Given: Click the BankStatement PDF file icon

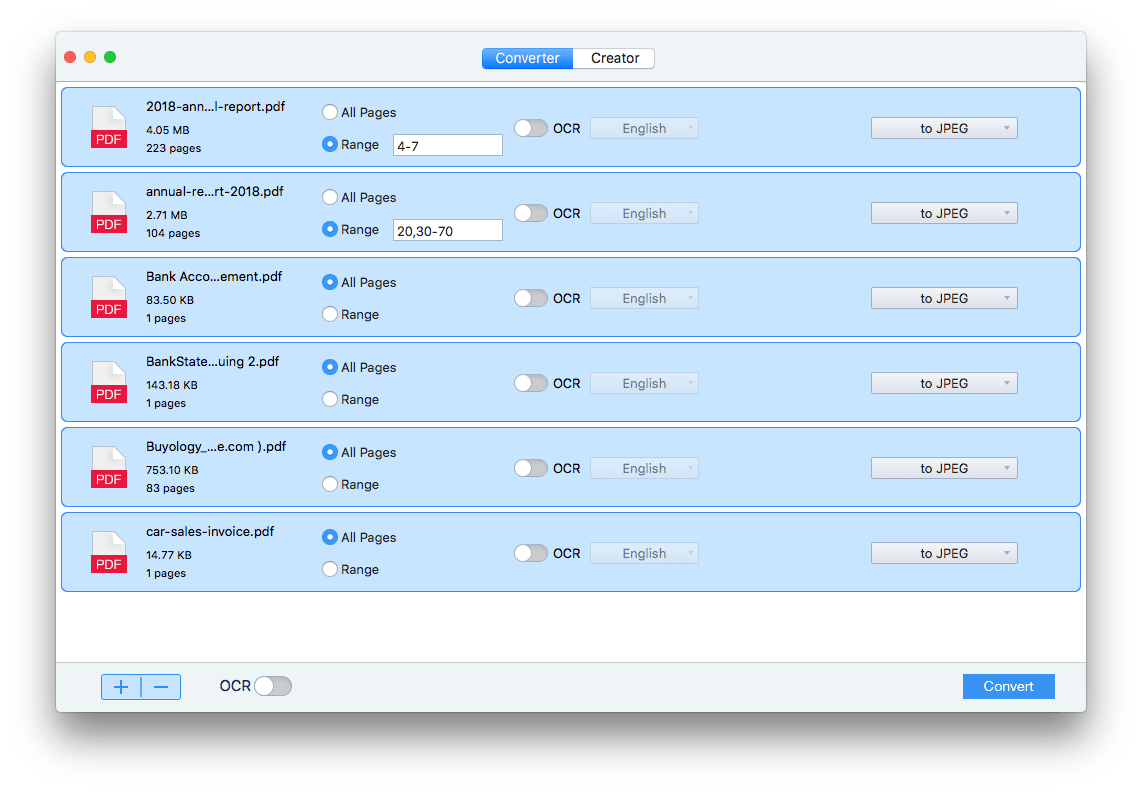Looking at the screenshot, I should tap(109, 383).
